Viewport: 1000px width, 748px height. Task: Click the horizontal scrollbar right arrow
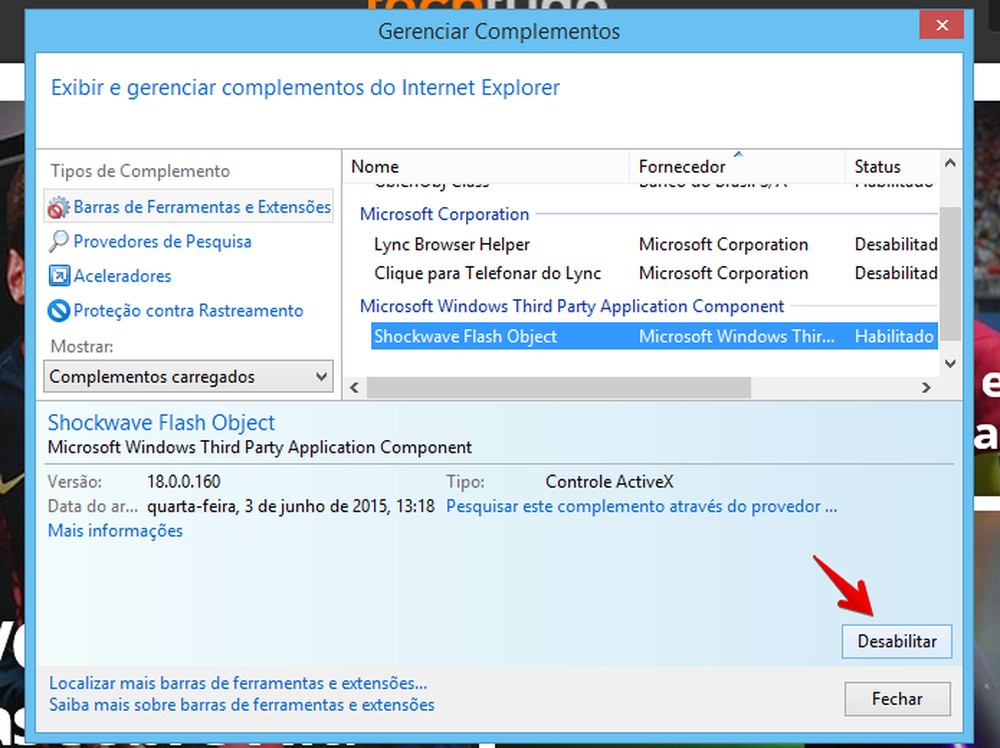pyautogui.click(x=926, y=388)
